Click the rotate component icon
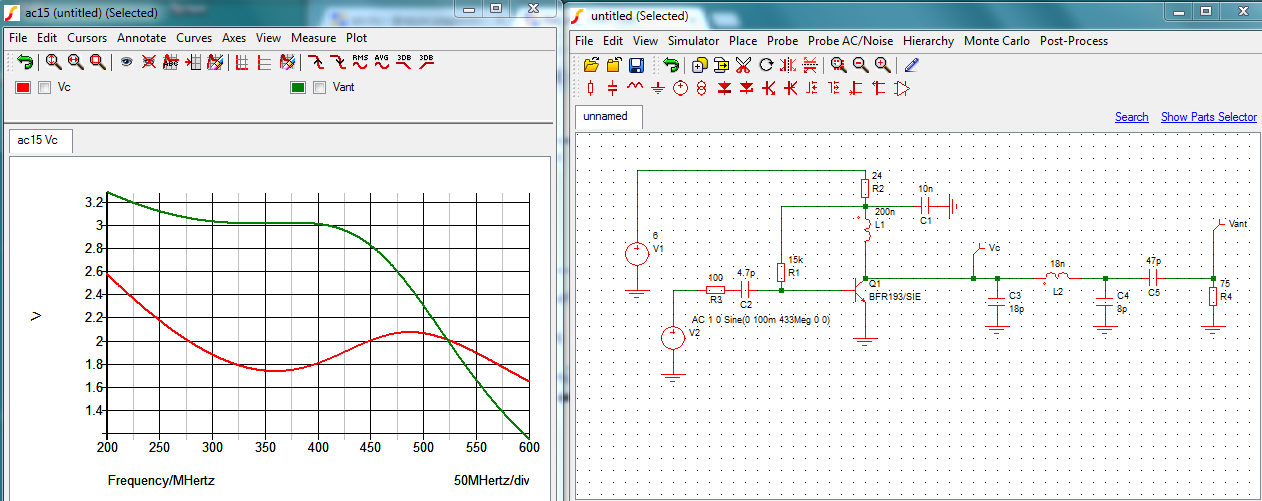 766,65
